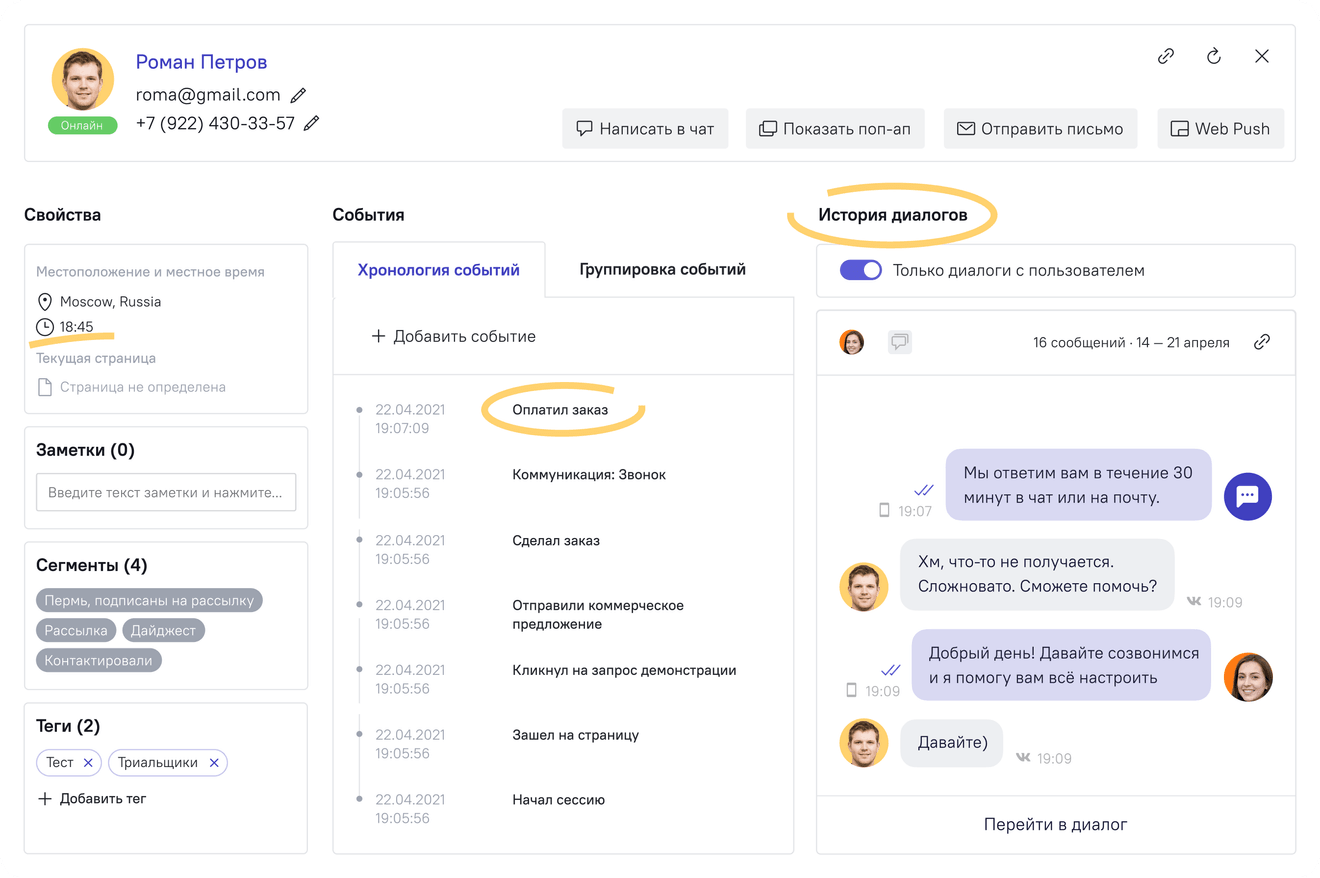Copy the dialog link via chain icon
1320x878 pixels.
[1262, 342]
